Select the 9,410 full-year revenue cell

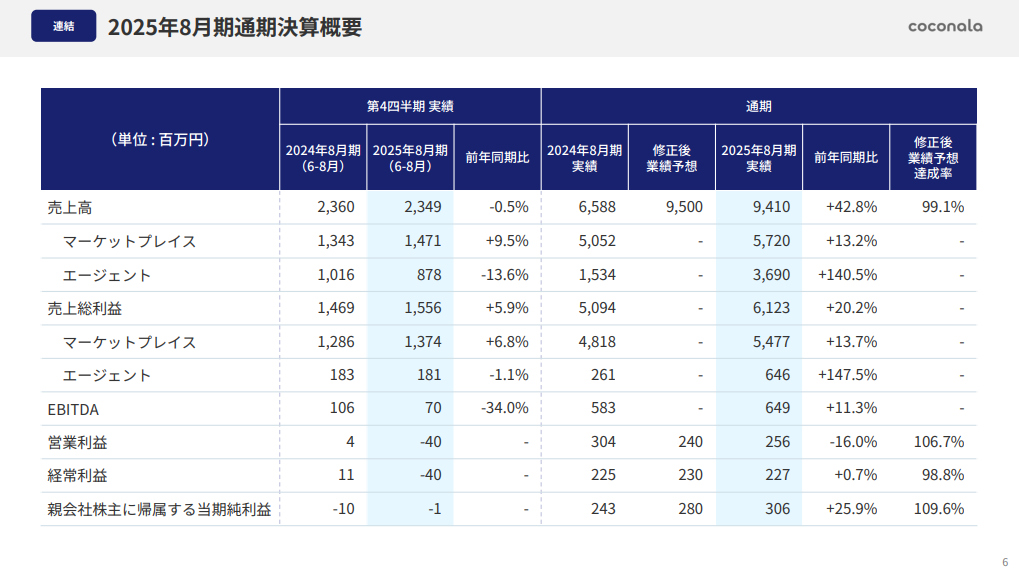[x=773, y=208]
